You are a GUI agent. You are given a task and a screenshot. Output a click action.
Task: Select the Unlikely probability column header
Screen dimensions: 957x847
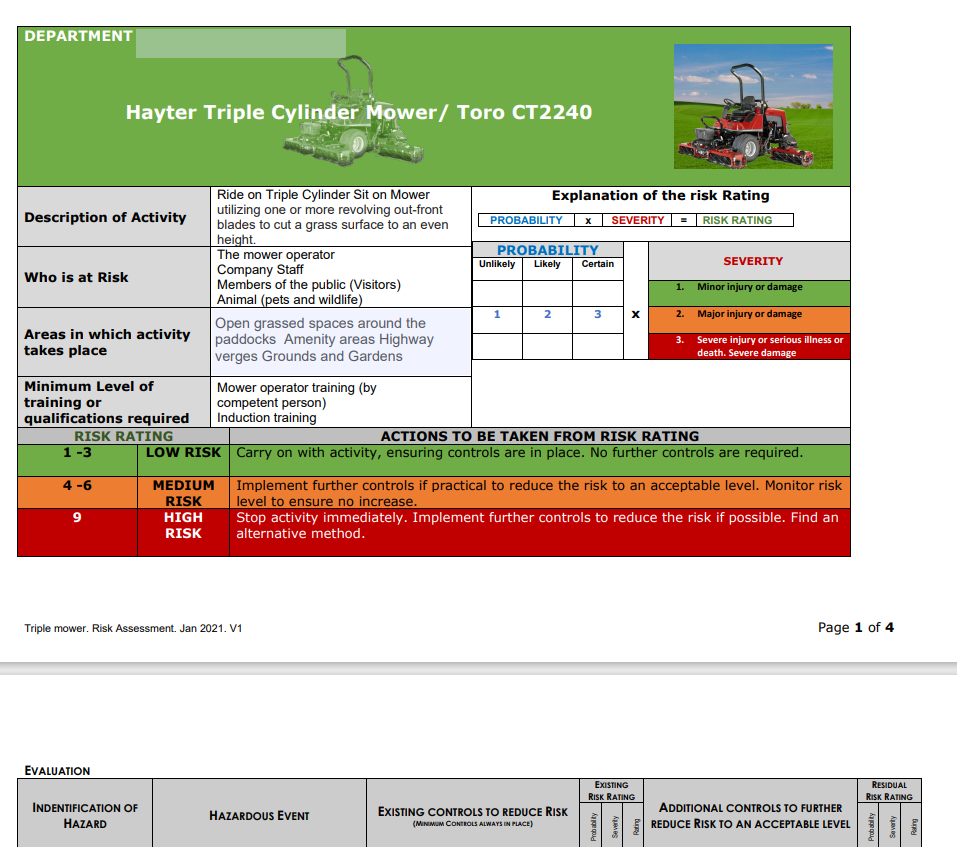496,264
